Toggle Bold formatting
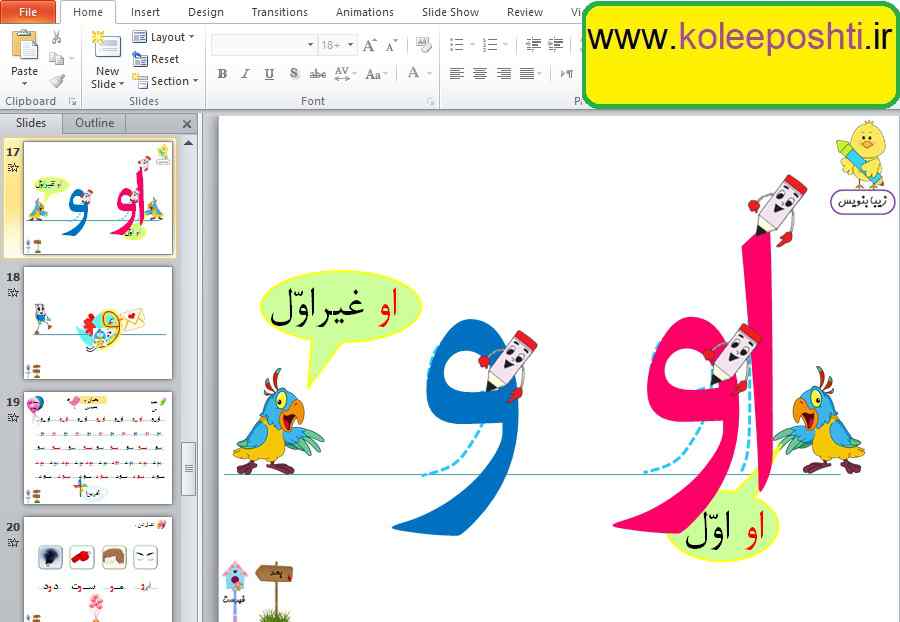This screenshot has width=900, height=622. [222, 74]
